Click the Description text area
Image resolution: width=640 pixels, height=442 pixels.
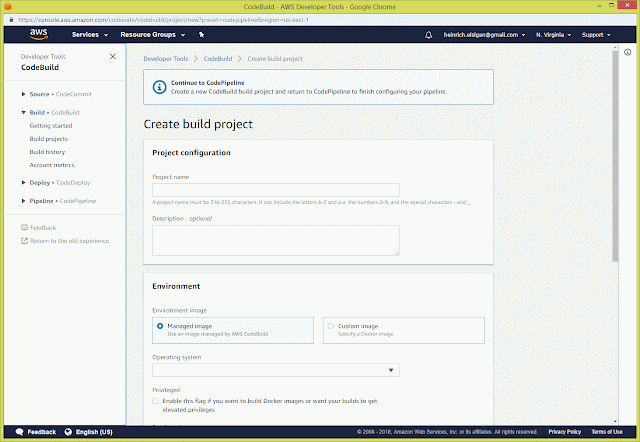coord(276,240)
